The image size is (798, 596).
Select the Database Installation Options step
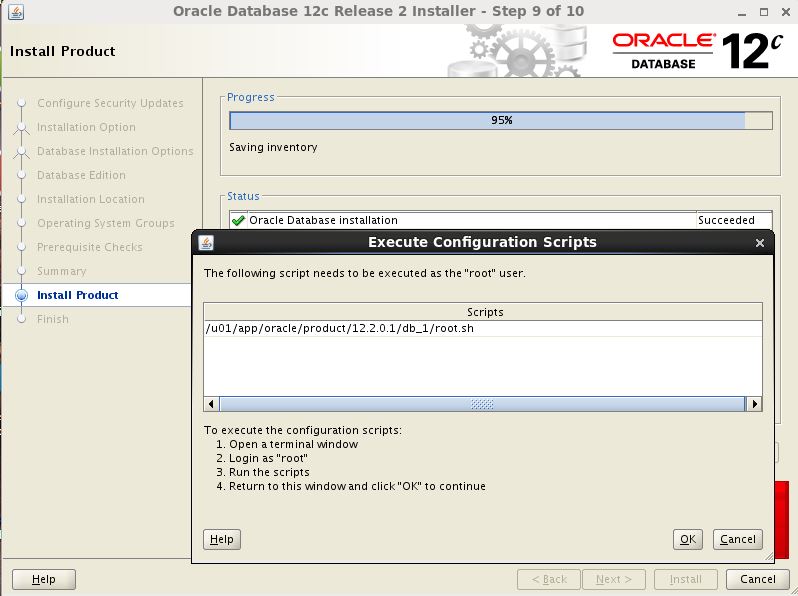[x=115, y=151]
